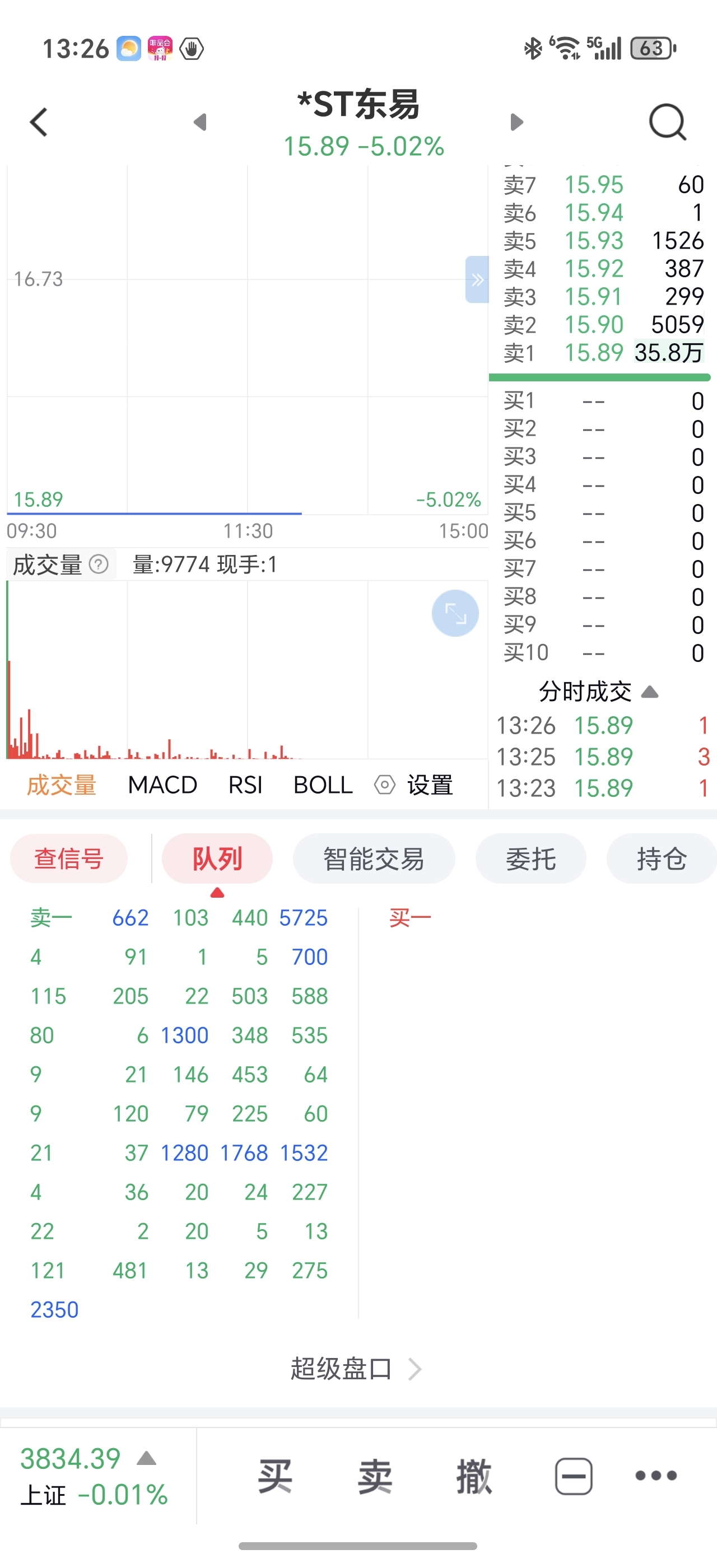Tap the 3834.39 index value
Image resolution: width=717 pixels, height=1568 pixels.
tap(71, 1458)
